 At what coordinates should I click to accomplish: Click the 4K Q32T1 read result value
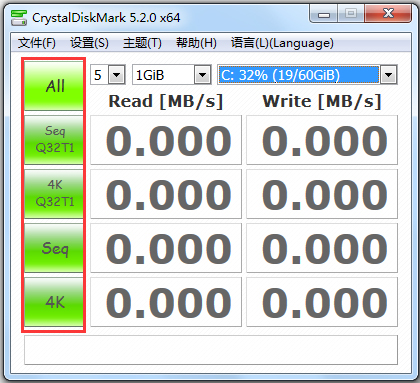[166, 194]
